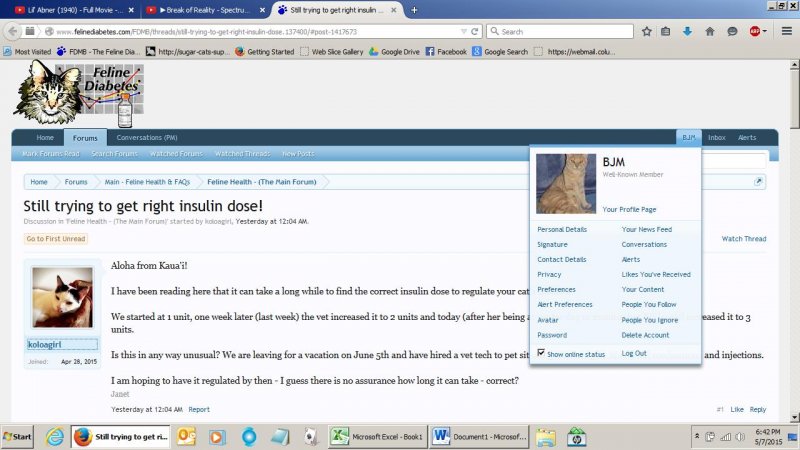Show hidden system tray icons
This screenshot has width=800, height=450.
click(697, 437)
